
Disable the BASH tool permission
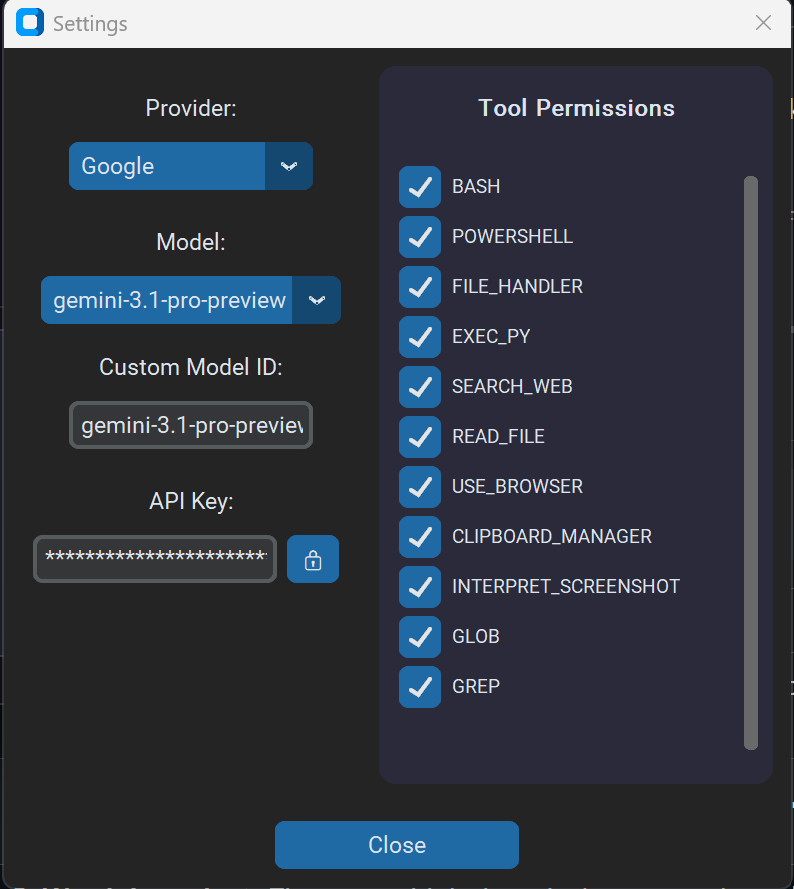click(x=419, y=187)
